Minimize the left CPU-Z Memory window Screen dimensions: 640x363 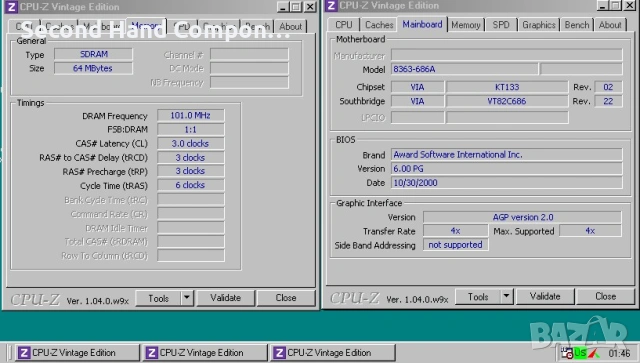coord(282,7)
